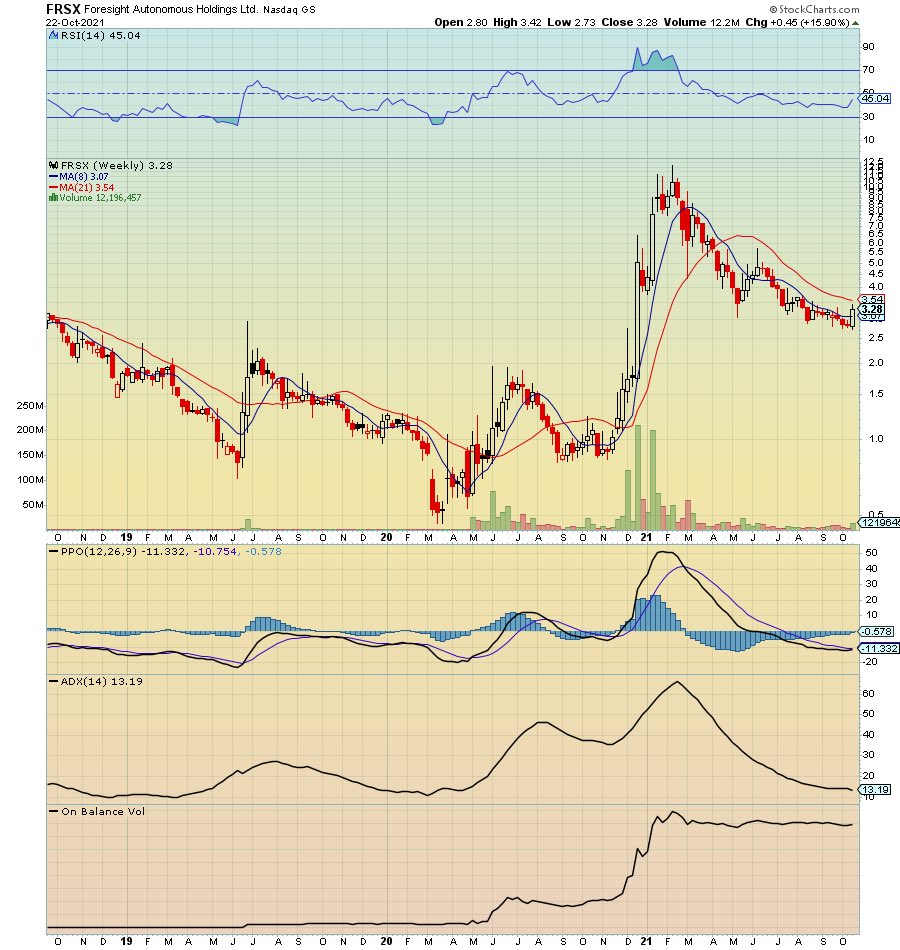Click the MA(21) 3.54 legend entry
This screenshot has width=900, height=950.
pyautogui.click(x=87, y=188)
